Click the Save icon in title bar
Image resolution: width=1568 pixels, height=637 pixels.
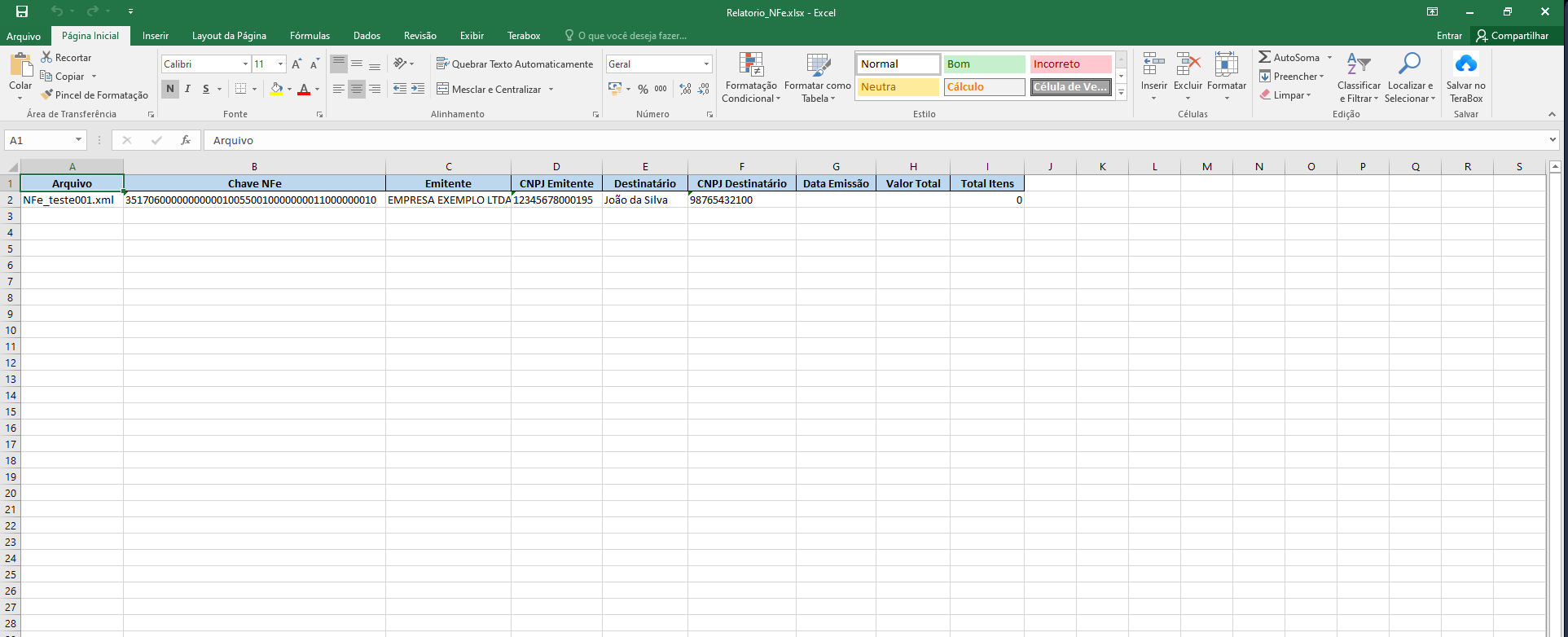22,11
